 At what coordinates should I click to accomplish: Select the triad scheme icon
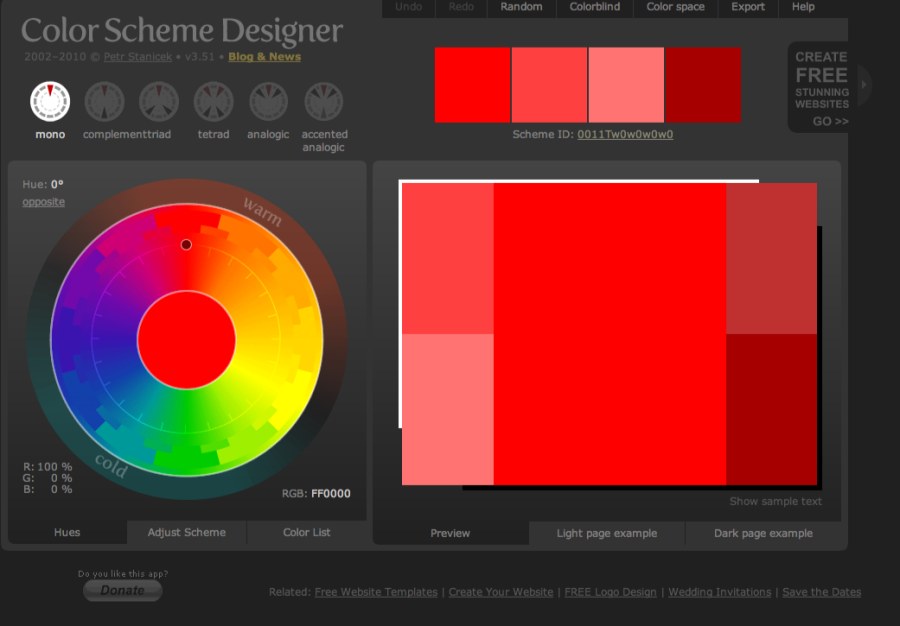coord(159,102)
